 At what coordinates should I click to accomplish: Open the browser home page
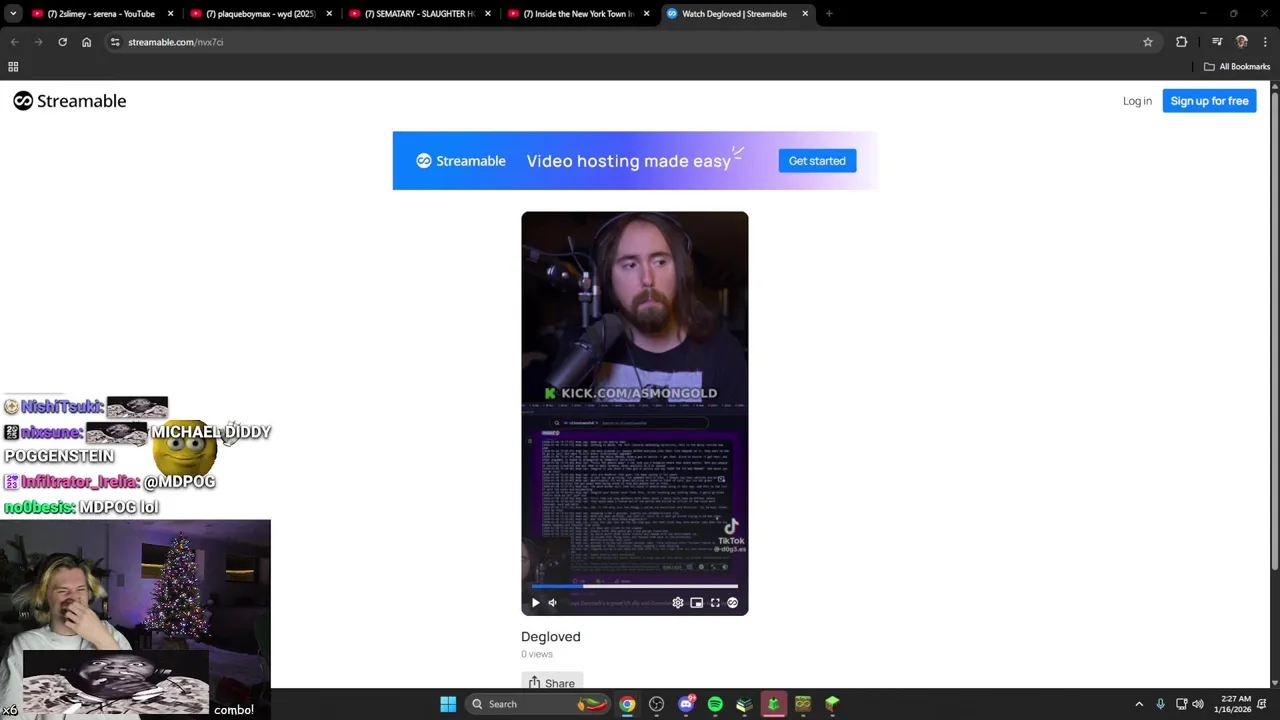click(x=86, y=42)
